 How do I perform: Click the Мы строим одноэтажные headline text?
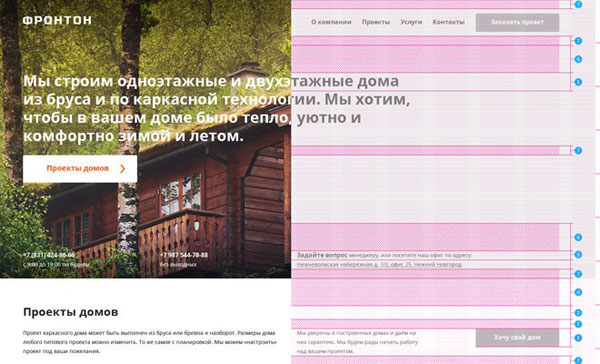click(x=216, y=108)
